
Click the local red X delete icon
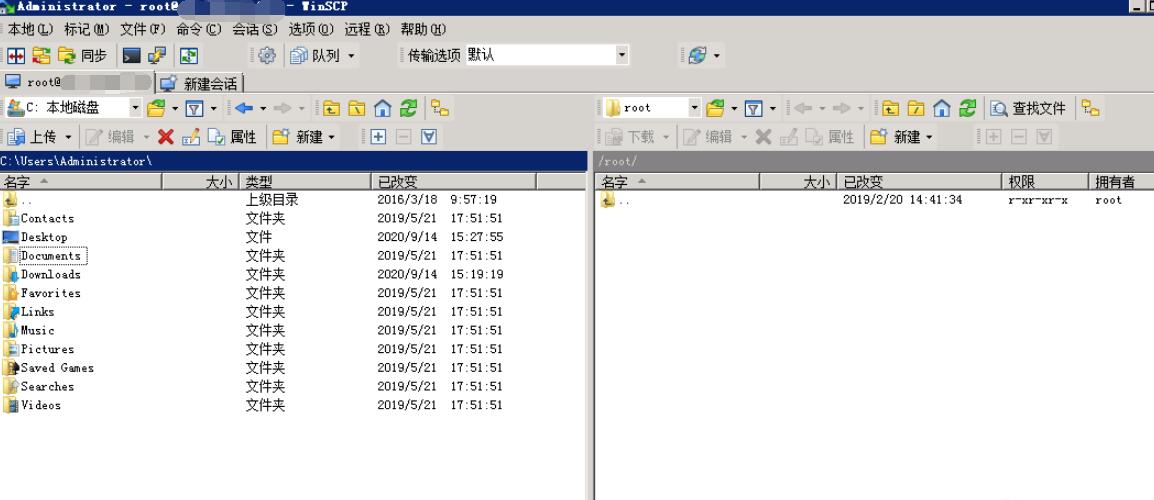[166, 137]
